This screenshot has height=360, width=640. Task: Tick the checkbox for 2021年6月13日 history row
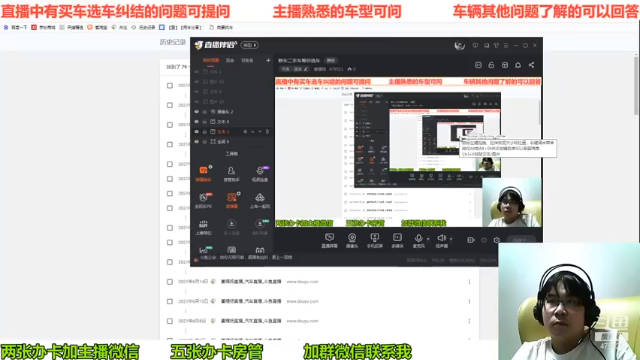point(170,301)
